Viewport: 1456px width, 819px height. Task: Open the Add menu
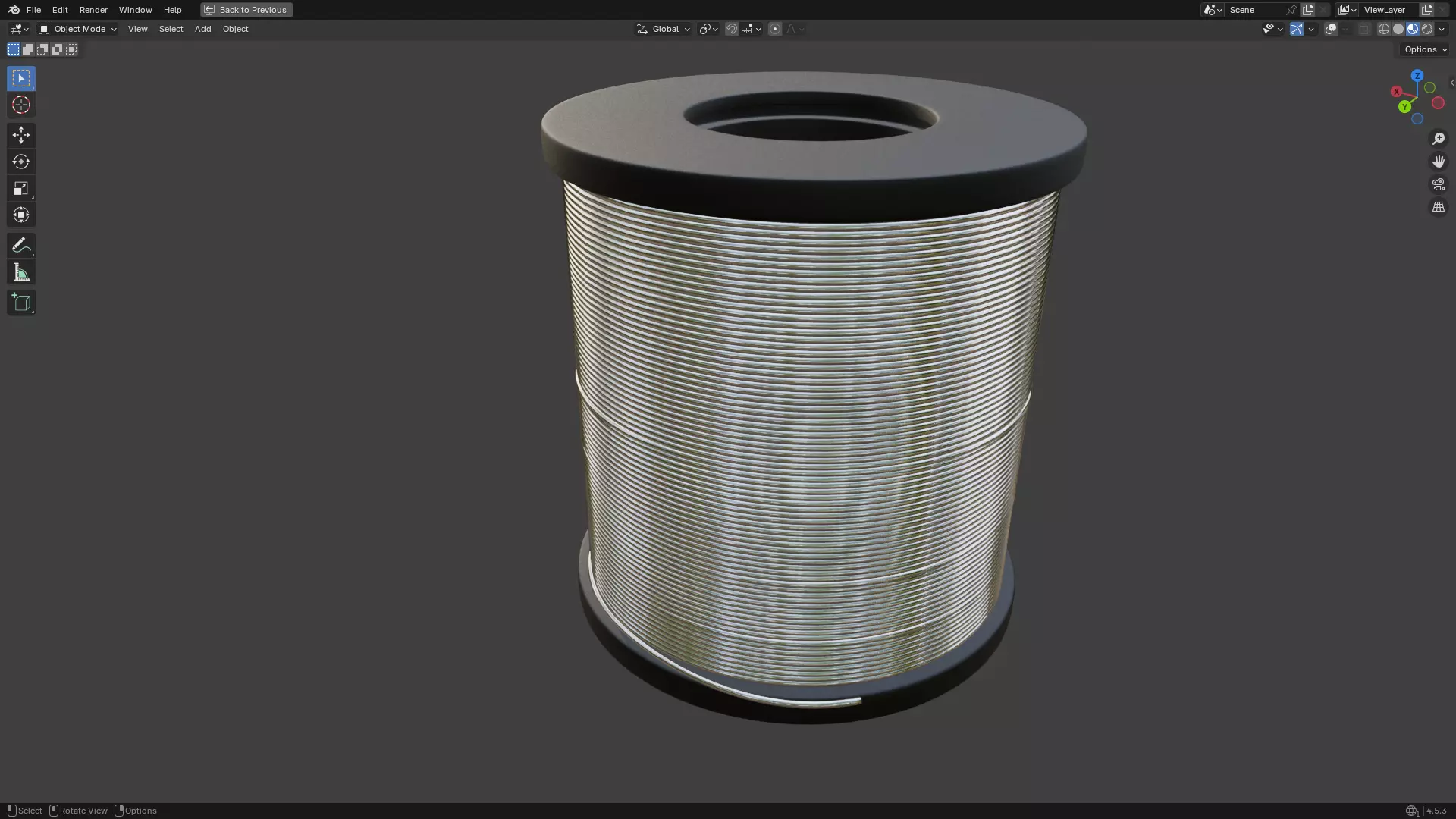click(202, 29)
